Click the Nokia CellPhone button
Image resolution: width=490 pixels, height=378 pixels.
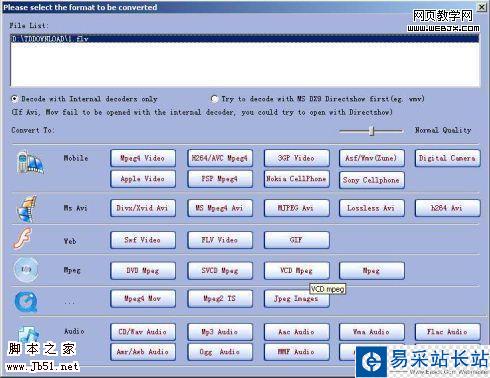pos(297,179)
